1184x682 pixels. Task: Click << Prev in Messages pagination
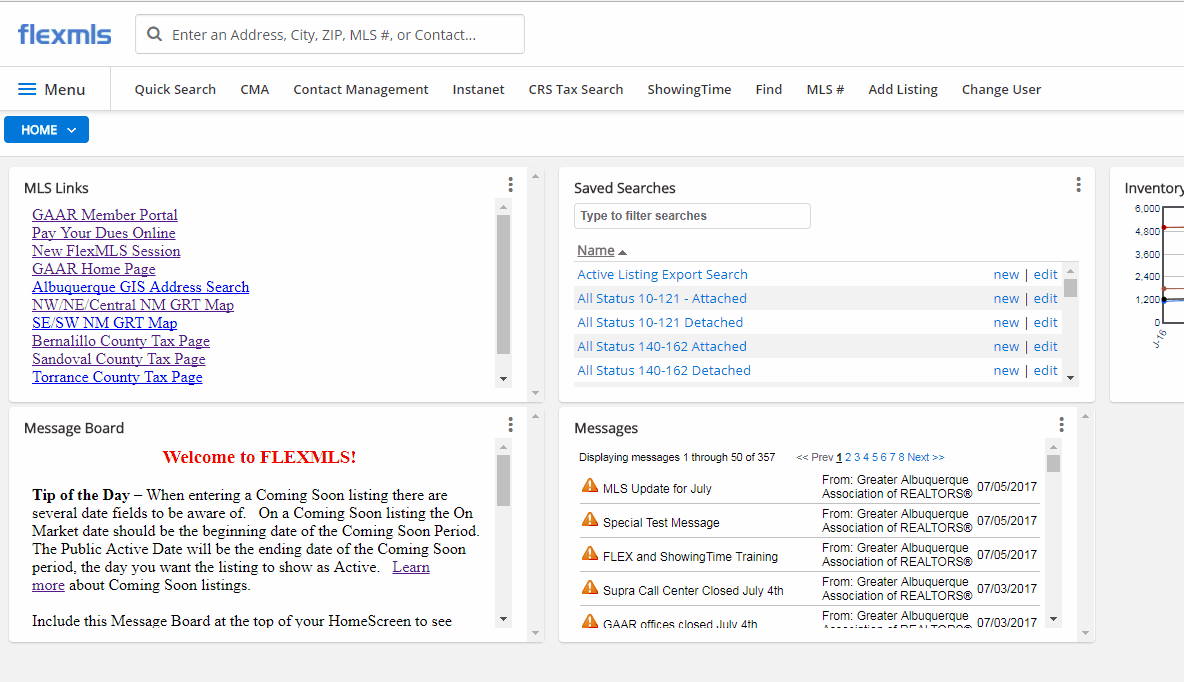click(x=815, y=458)
